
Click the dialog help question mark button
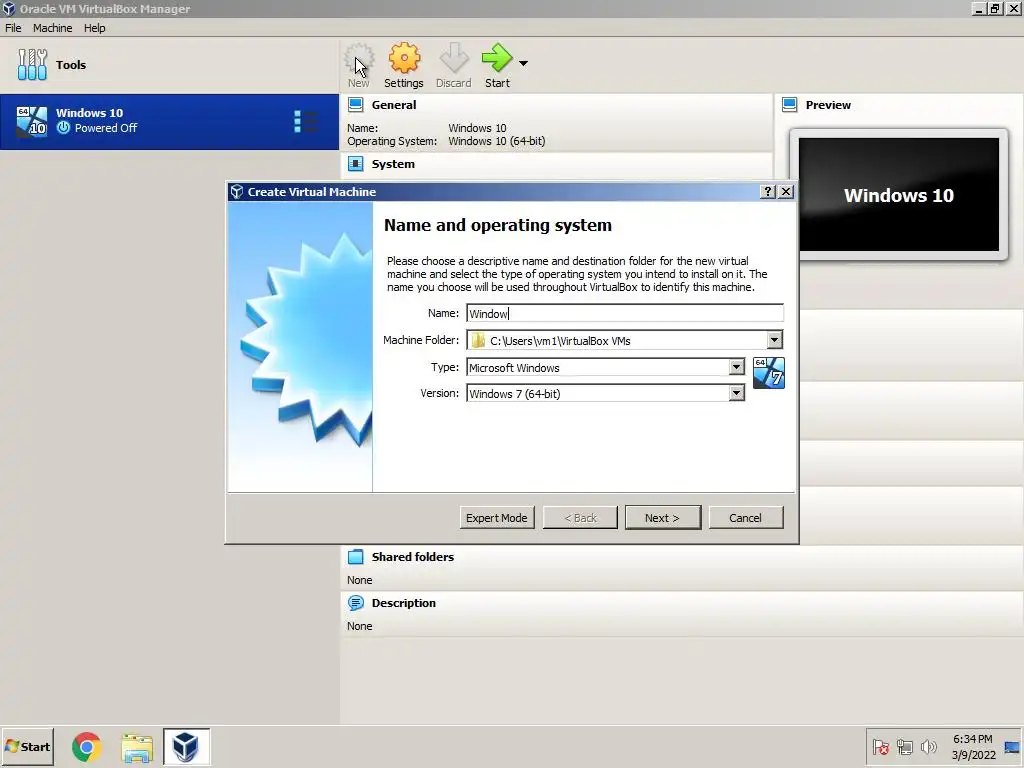click(x=768, y=191)
